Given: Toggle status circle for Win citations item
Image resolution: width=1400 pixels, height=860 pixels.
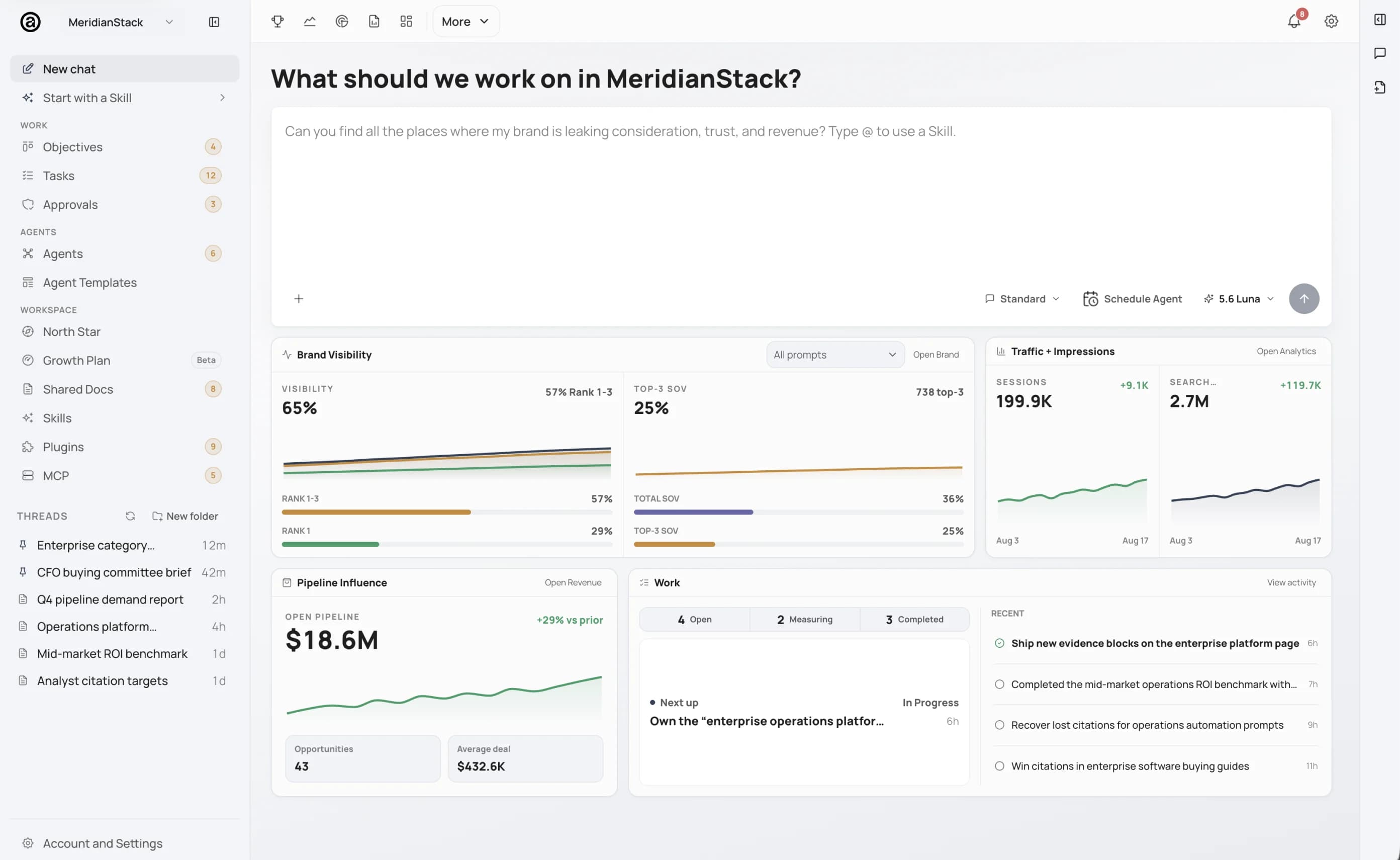Looking at the screenshot, I should [x=999, y=765].
